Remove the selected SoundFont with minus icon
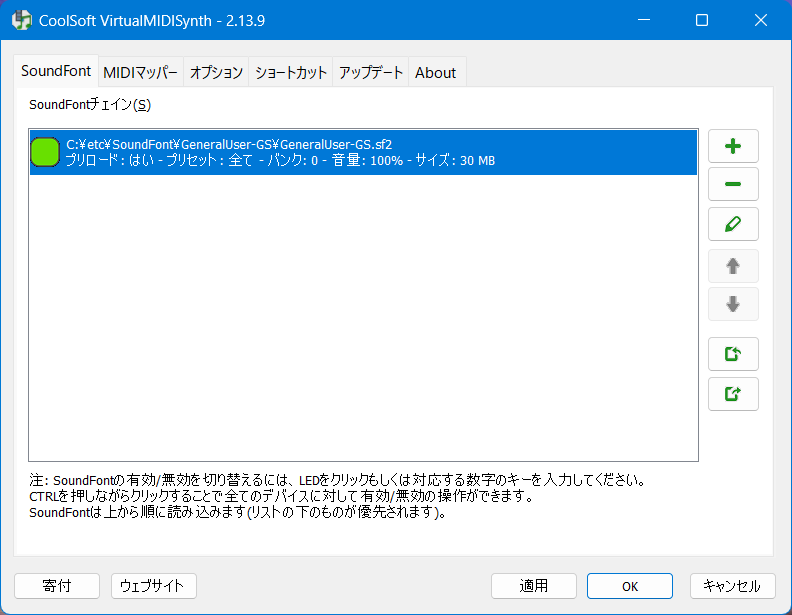Viewport: 792px width, 615px height. [733, 184]
